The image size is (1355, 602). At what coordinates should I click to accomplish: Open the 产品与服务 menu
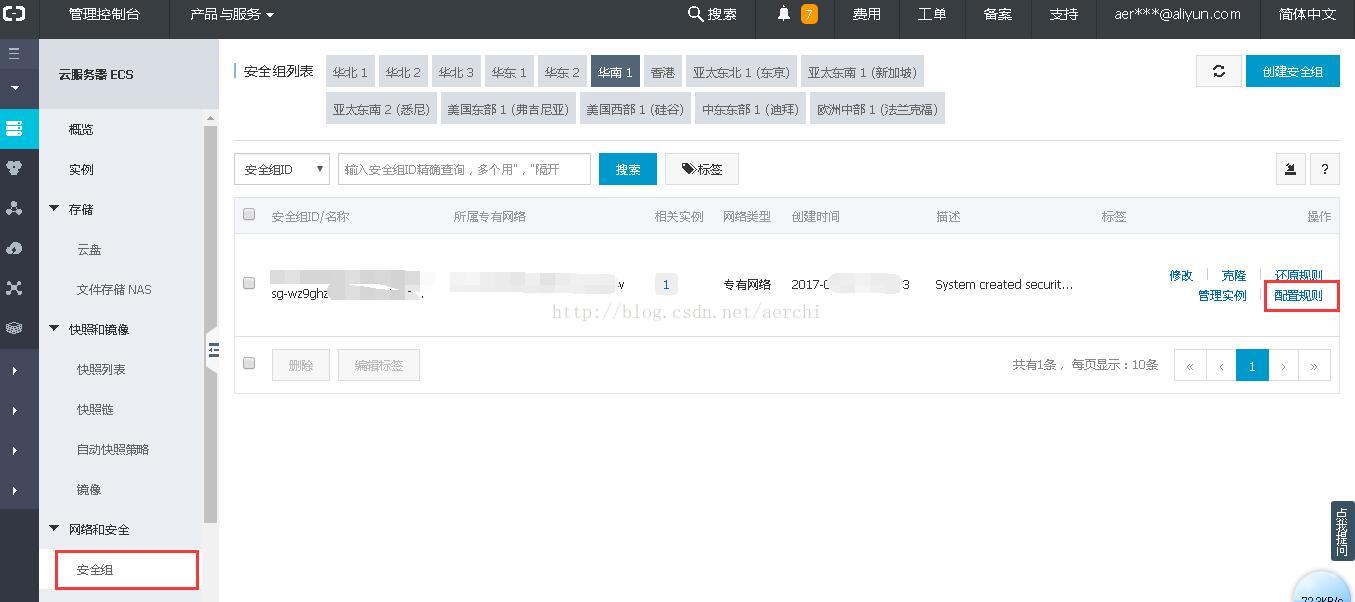[228, 14]
